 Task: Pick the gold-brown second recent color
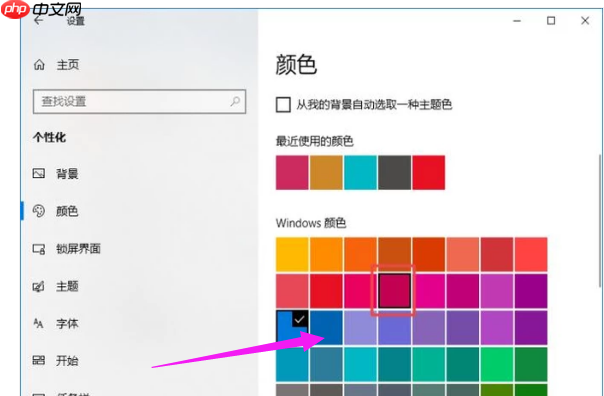click(326, 173)
